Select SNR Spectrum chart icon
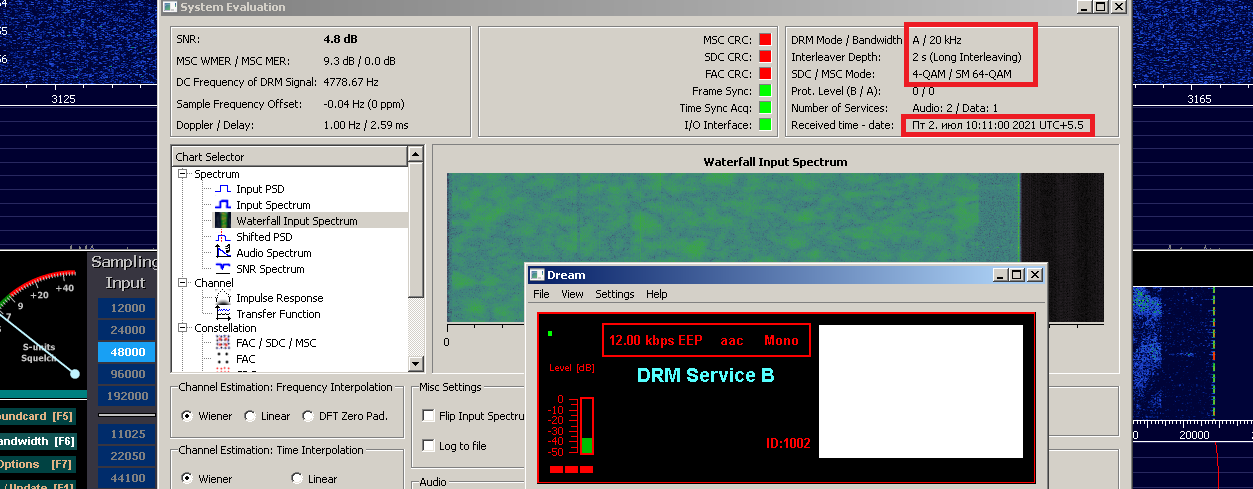Screen dimensions: 1253x489 click(x=223, y=269)
